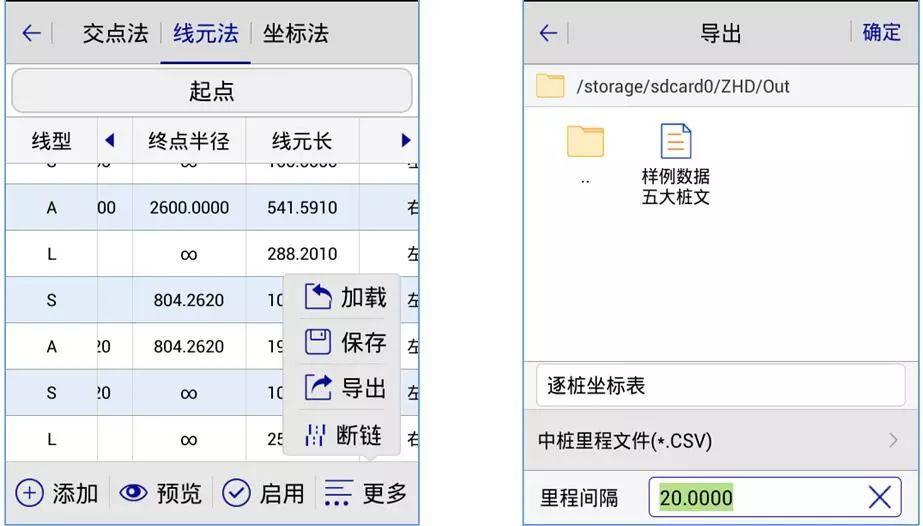The width and height of the screenshot is (923, 526).
Task: Click the checkmark circle enable icon
Action: point(237,492)
